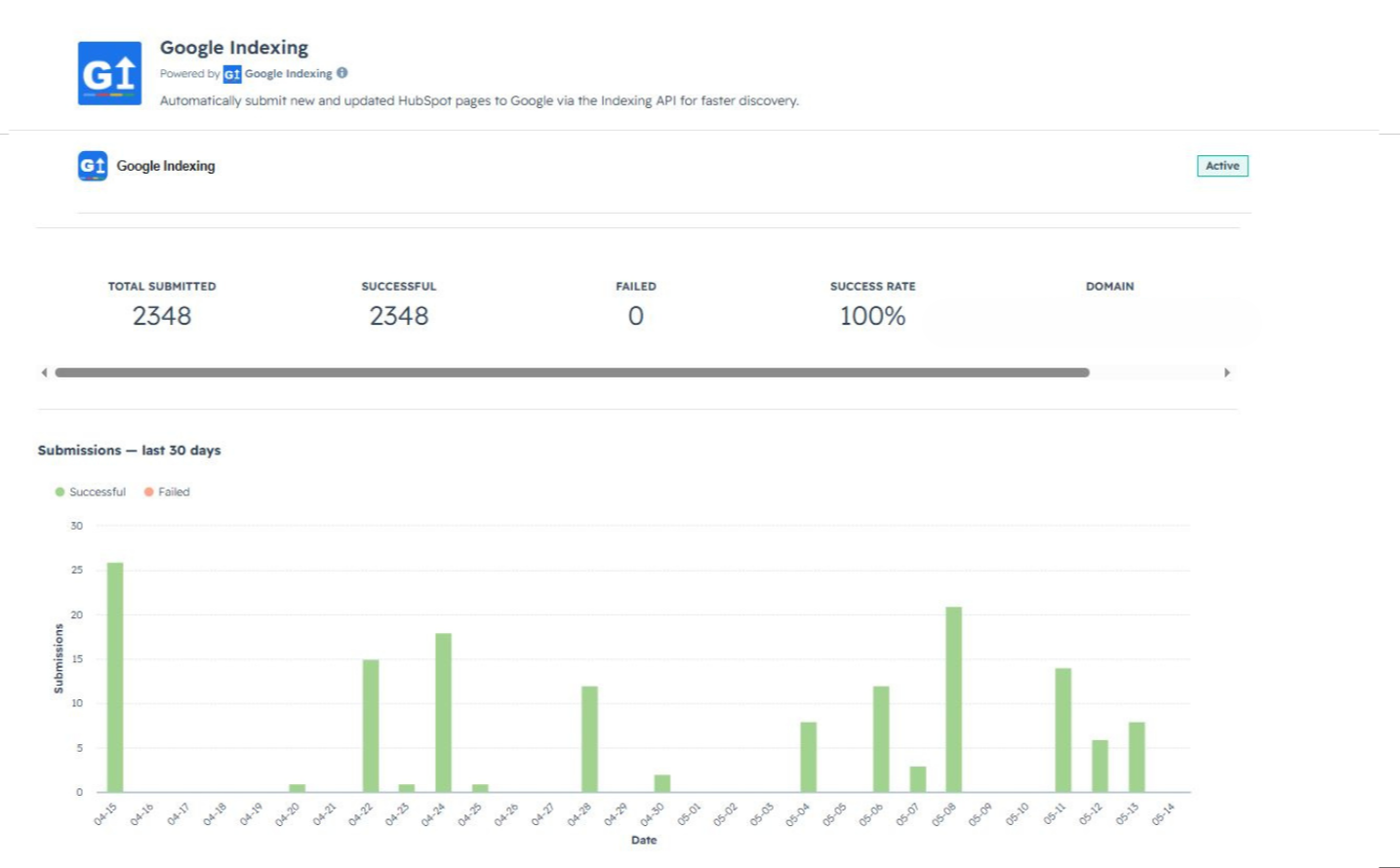The image size is (1400, 868).
Task: Click the large Google Indexing app logo
Action: 109,73
